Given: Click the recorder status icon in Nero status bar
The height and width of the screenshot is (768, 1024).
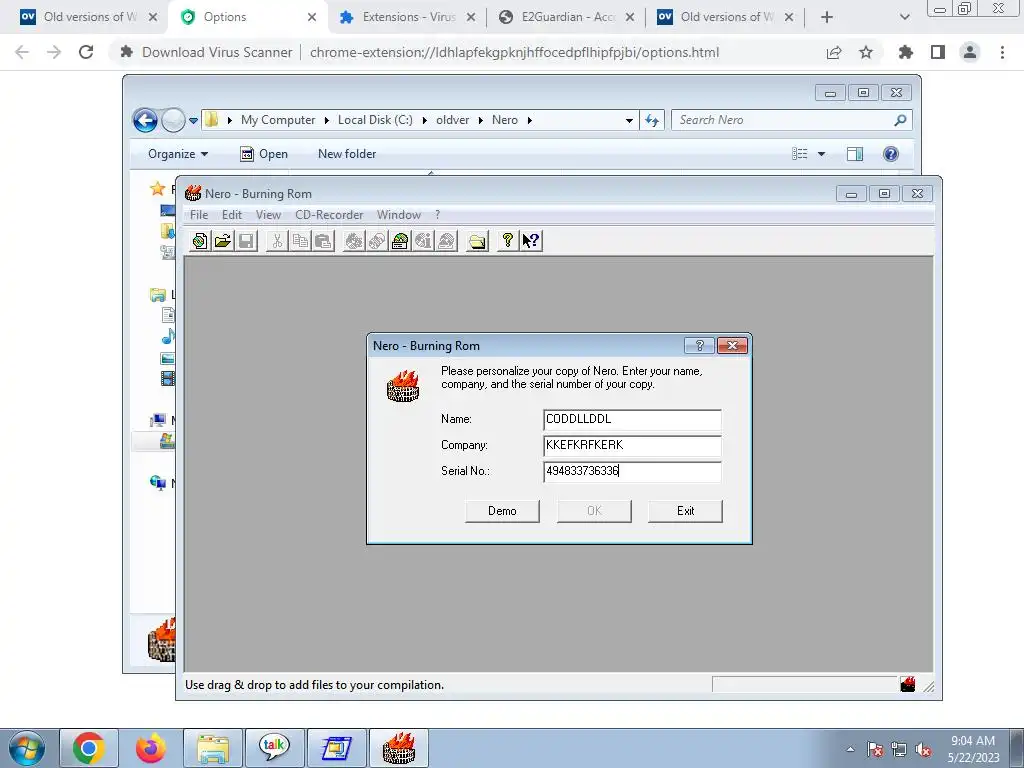Looking at the screenshot, I should (908, 684).
